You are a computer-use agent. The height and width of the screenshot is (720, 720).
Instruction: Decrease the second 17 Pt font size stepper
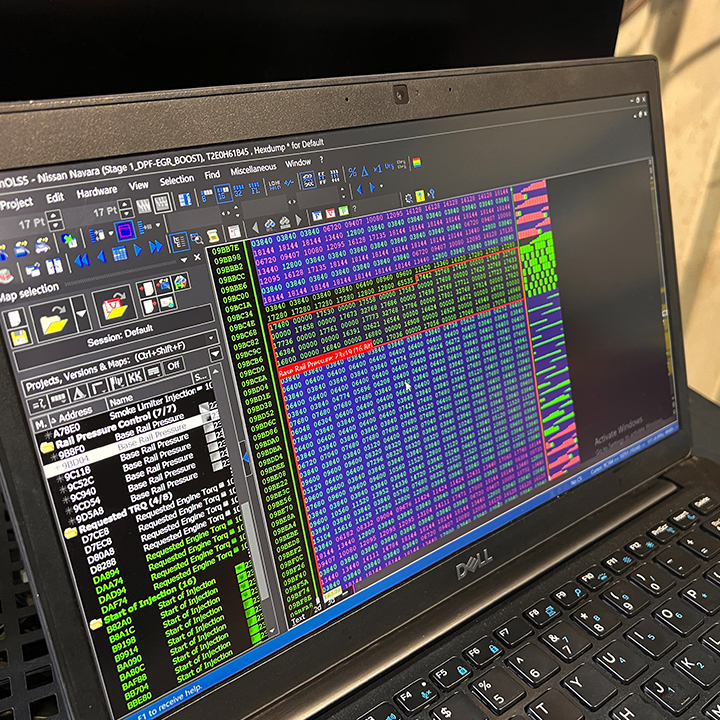[126, 213]
